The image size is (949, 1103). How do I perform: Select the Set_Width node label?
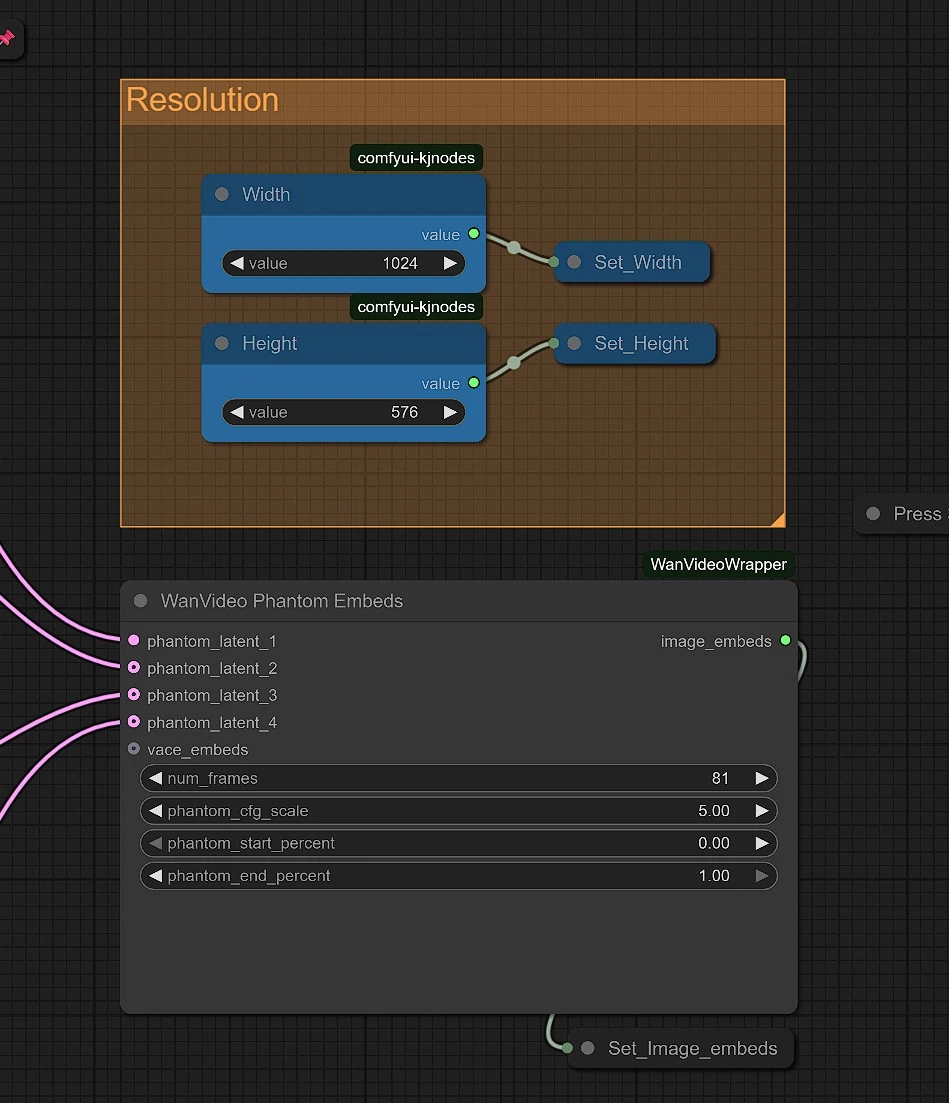pyautogui.click(x=638, y=262)
